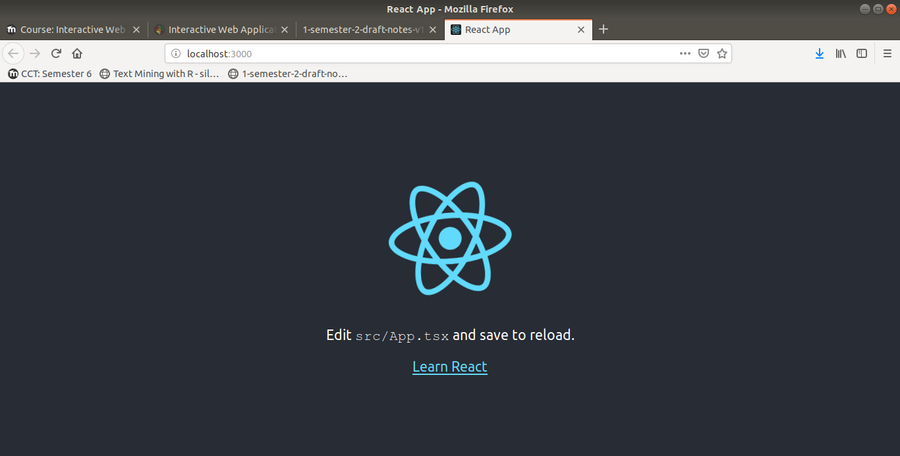Click the back navigation arrow
The height and width of the screenshot is (456, 900).
click(x=14, y=53)
